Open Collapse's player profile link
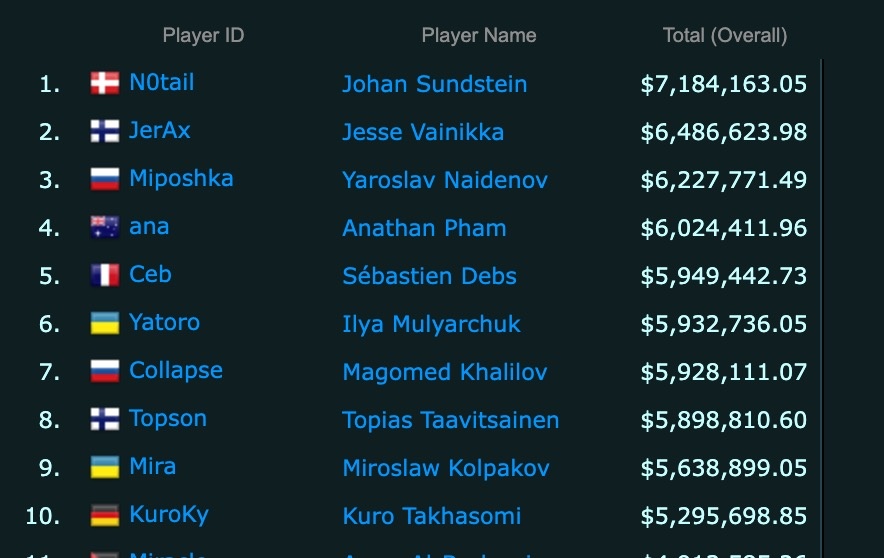Viewport: 884px width, 558px height. pyautogui.click(x=176, y=371)
